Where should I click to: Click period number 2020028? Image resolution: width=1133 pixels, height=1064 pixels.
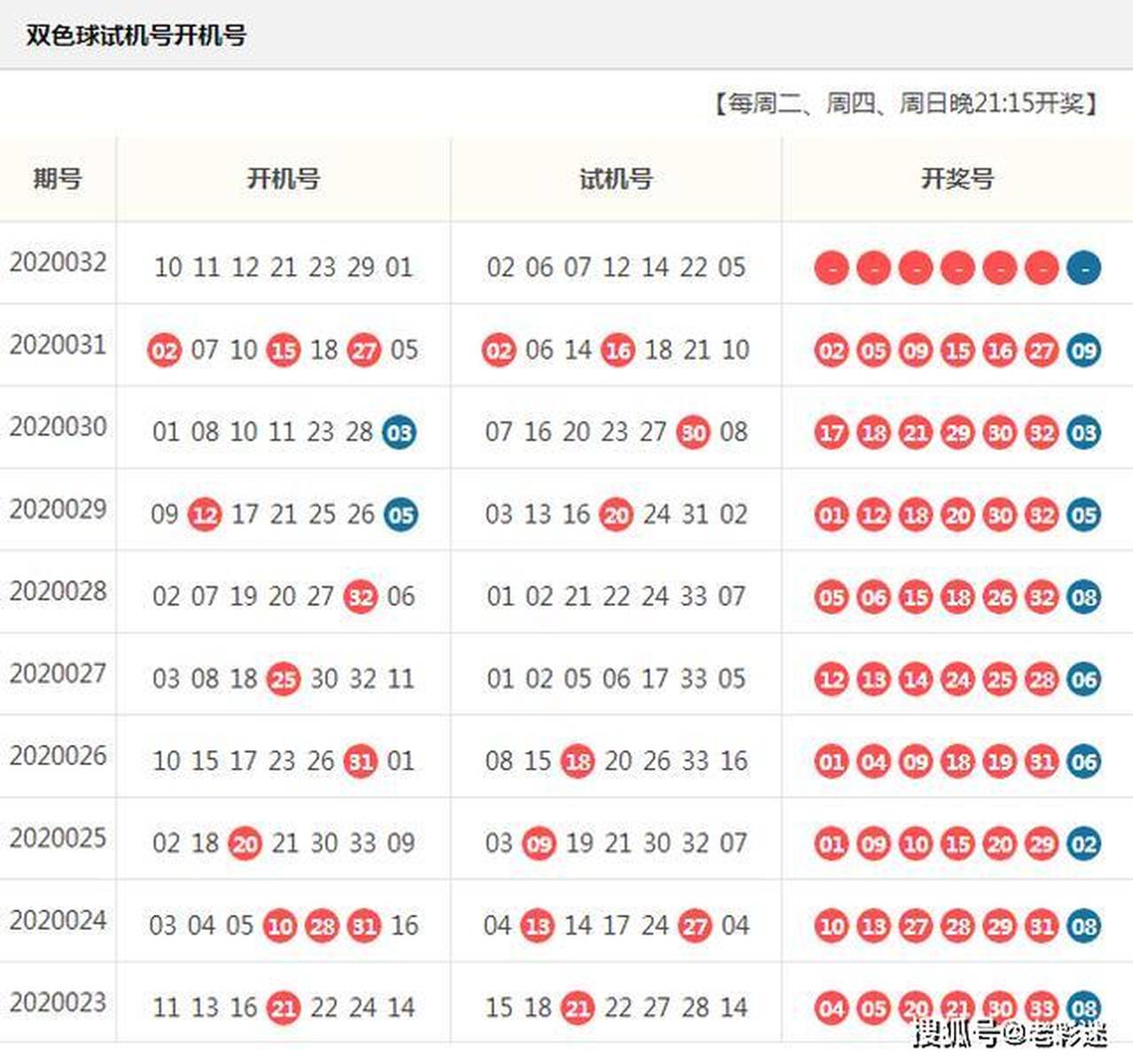(x=58, y=591)
